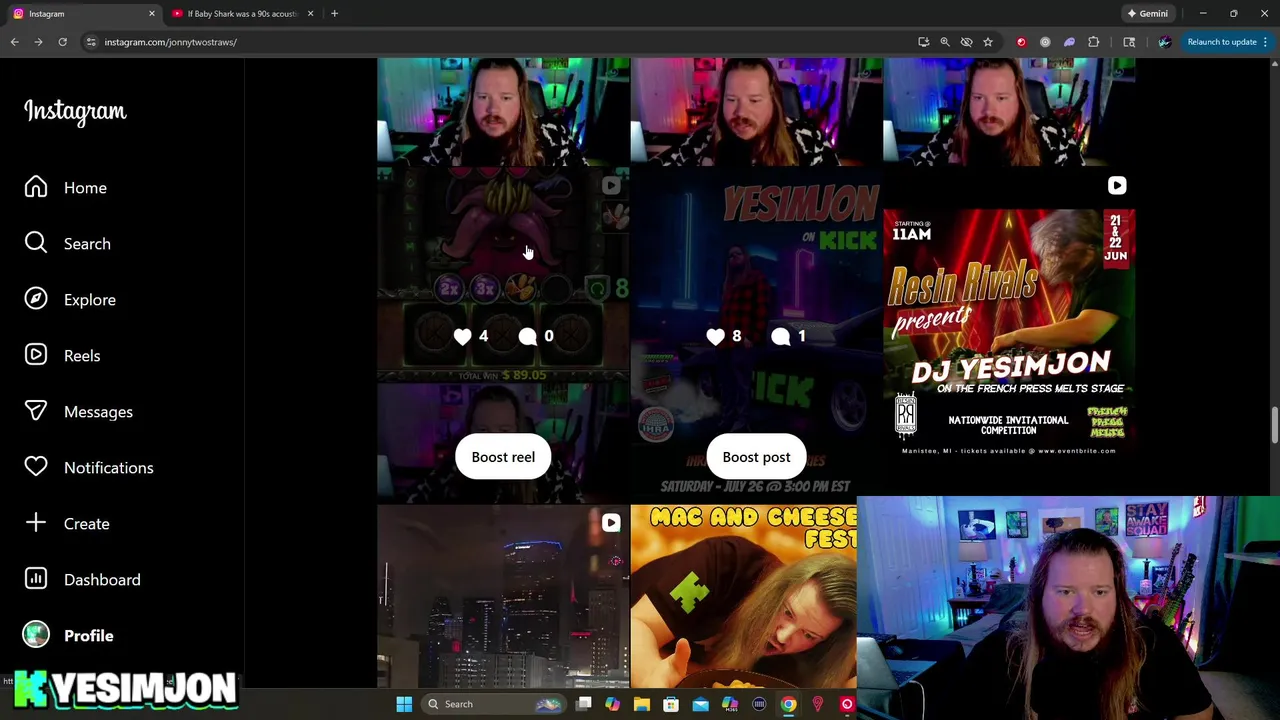The width and height of the screenshot is (1280, 720).
Task: Open Microsoft 365 app on taskbar
Action: coord(730,704)
